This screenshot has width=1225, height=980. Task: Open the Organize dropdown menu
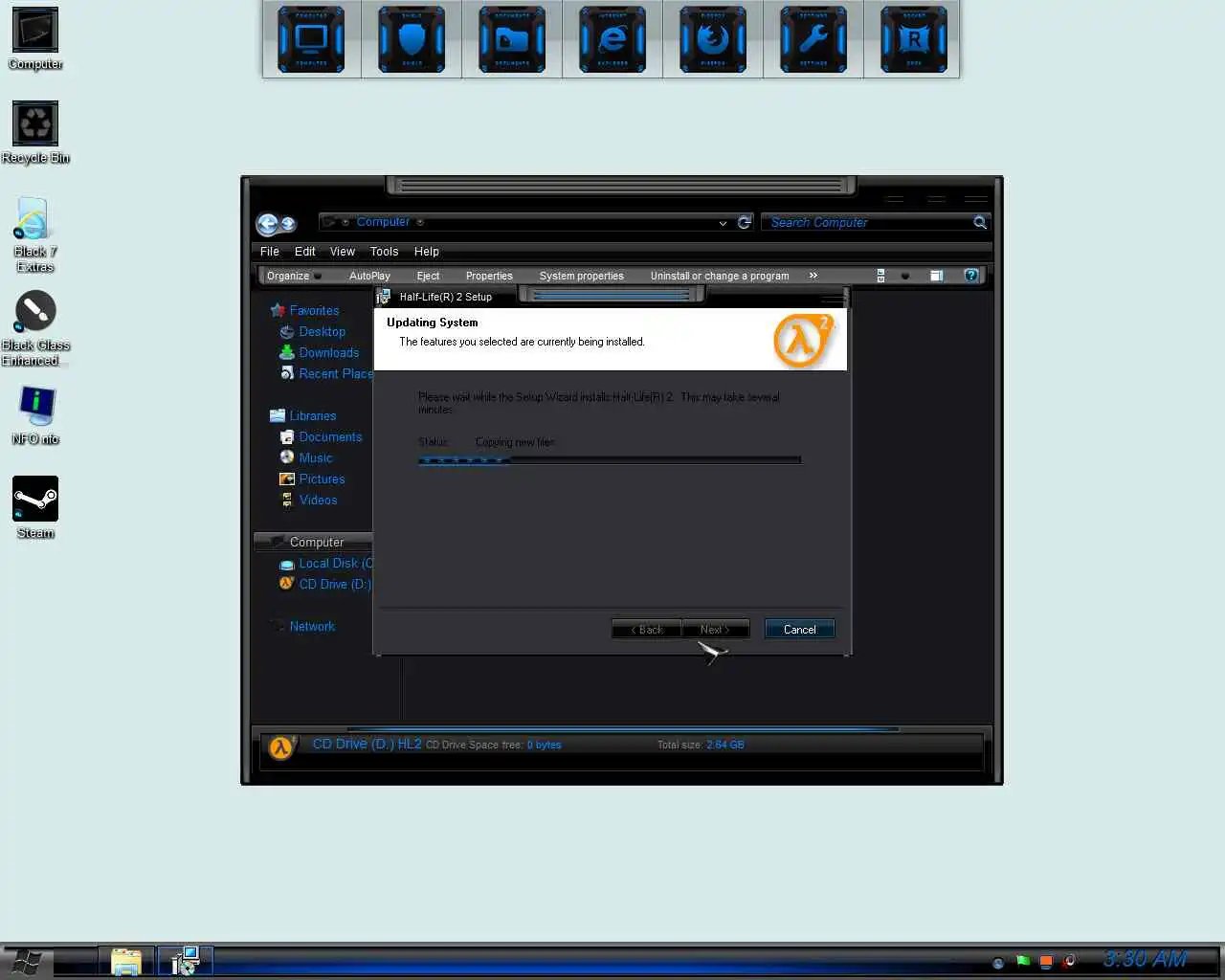(x=293, y=276)
